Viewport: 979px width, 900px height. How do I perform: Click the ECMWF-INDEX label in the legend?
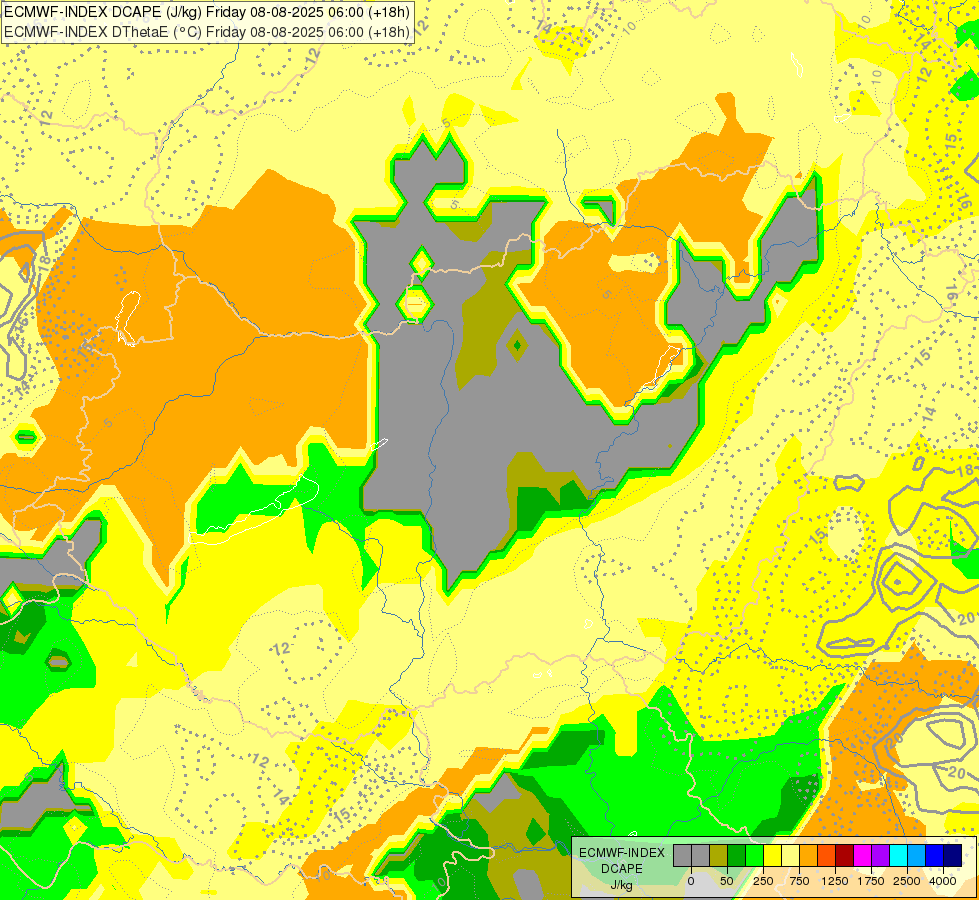tap(622, 853)
